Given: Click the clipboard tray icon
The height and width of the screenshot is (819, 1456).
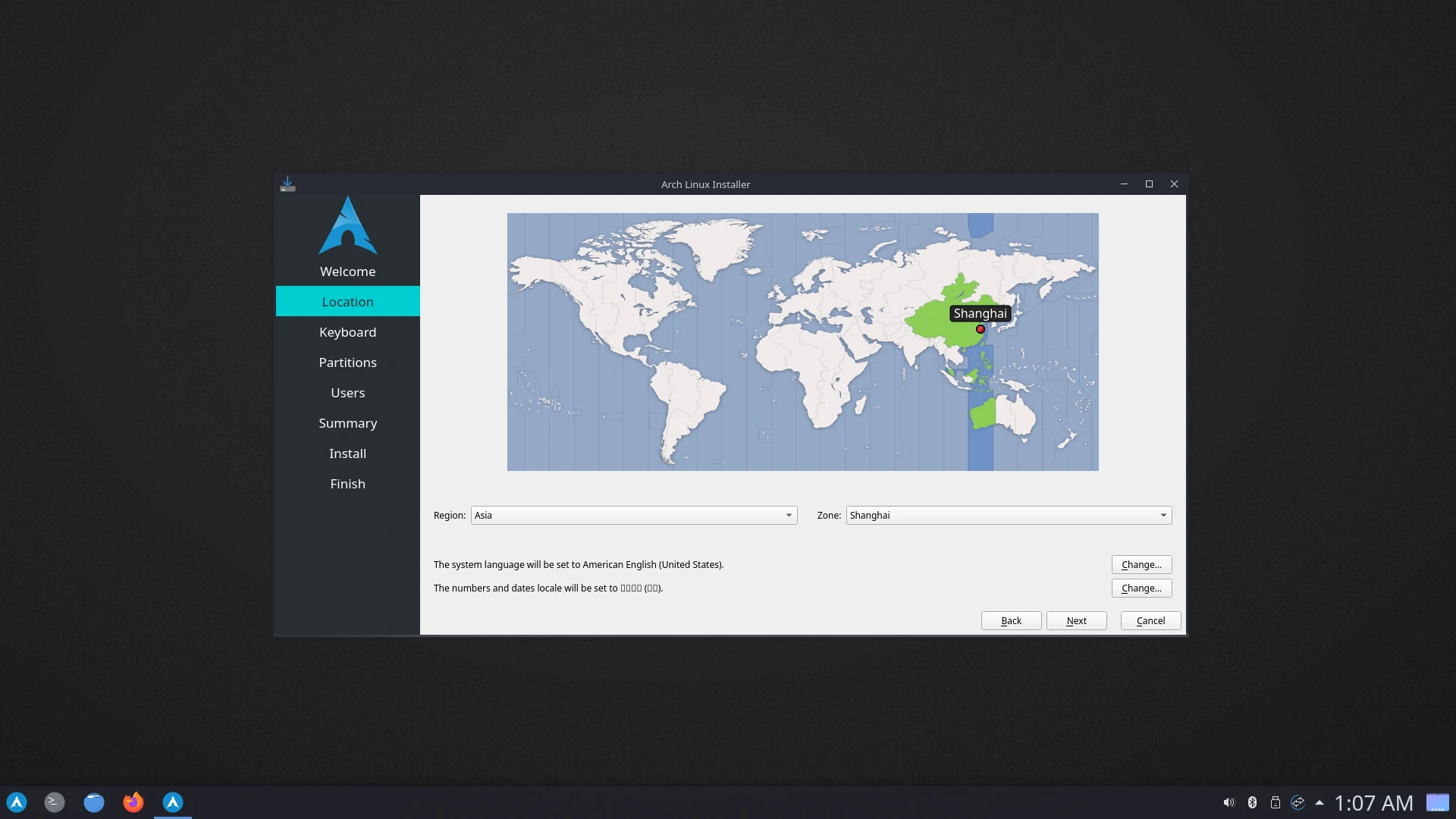Looking at the screenshot, I should [1276, 802].
